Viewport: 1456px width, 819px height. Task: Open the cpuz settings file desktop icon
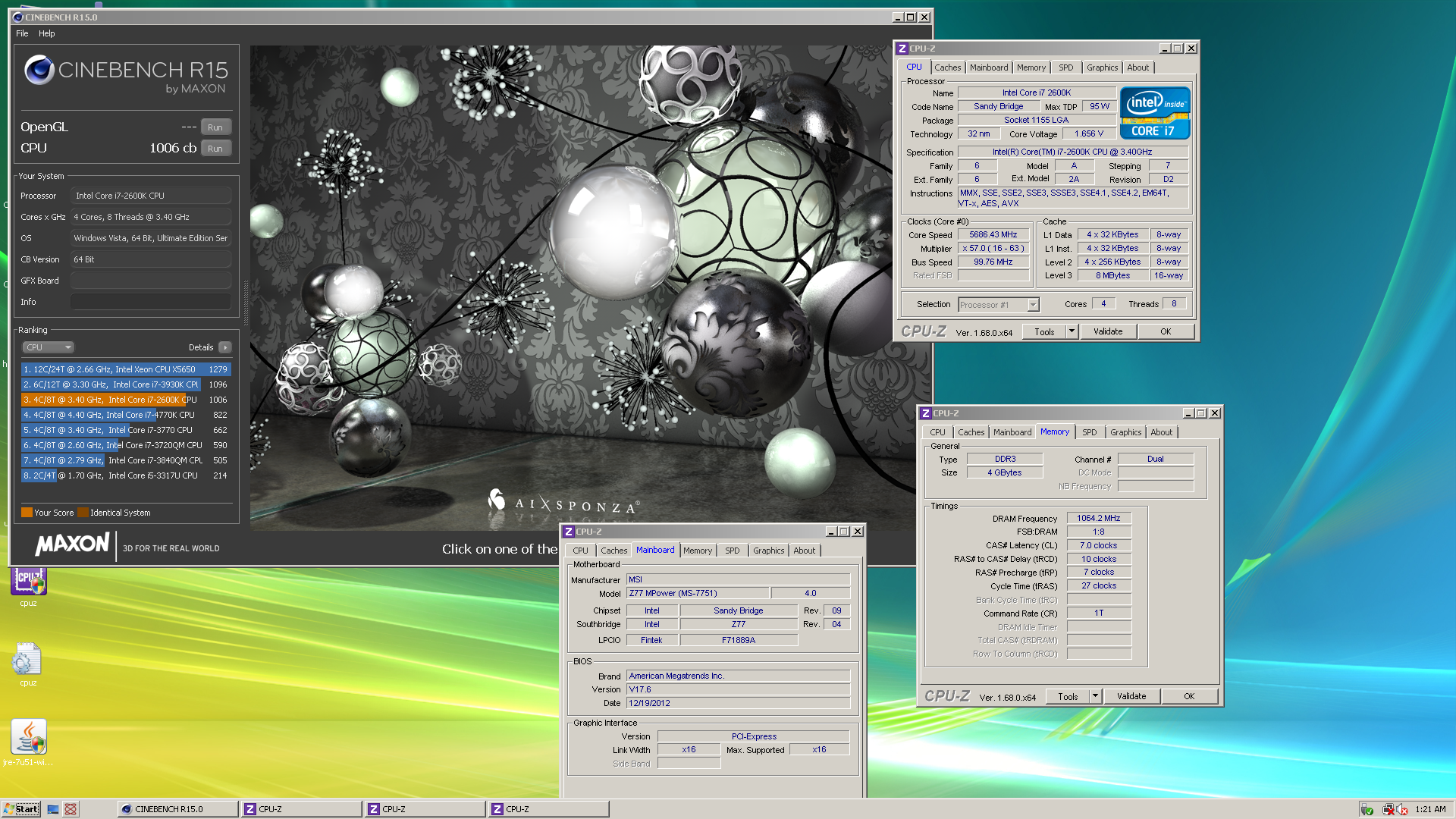click(x=28, y=660)
